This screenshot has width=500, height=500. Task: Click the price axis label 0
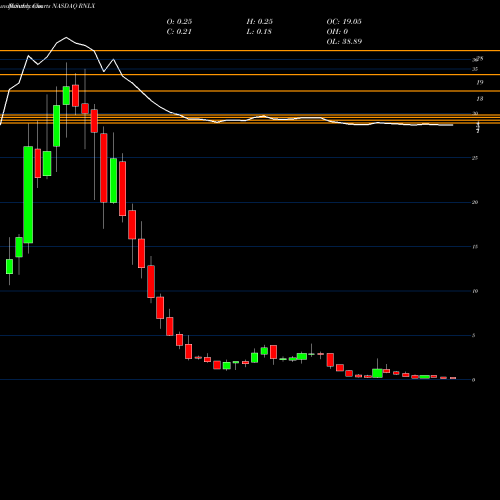[x=473, y=380]
